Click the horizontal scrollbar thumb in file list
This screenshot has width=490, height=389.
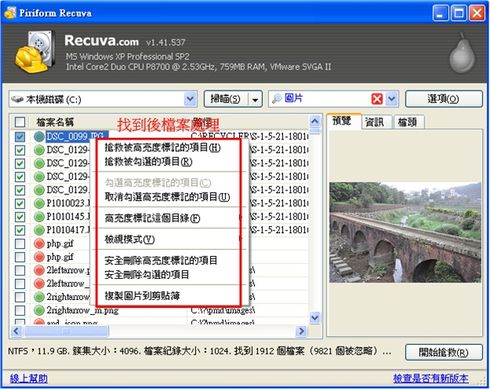(x=67, y=331)
